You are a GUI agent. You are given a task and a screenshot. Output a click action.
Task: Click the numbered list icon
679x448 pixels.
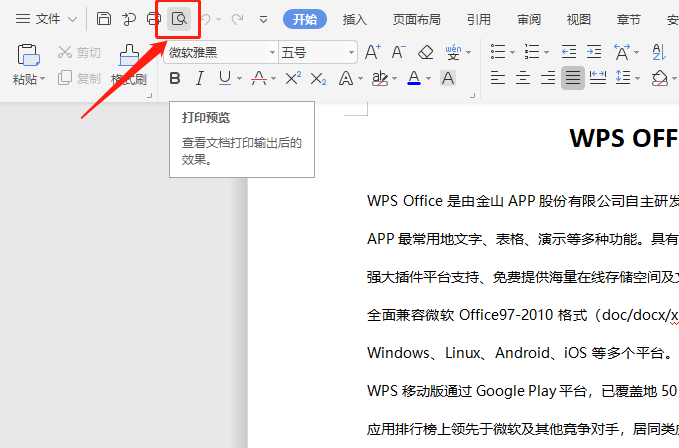pyautogui.click(x=532, y=52)
